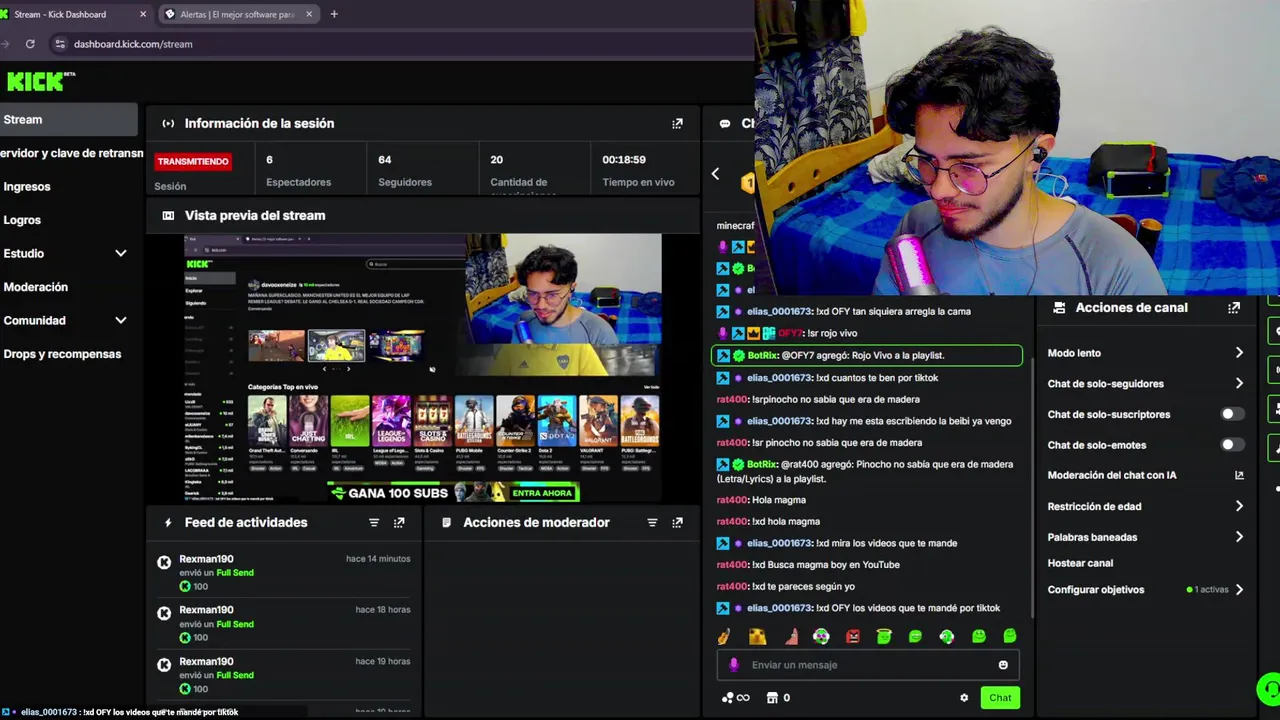Open Restricción de edad settings chevron
This screenshot has width=1280, height=720.
(x=1239, y=506)
